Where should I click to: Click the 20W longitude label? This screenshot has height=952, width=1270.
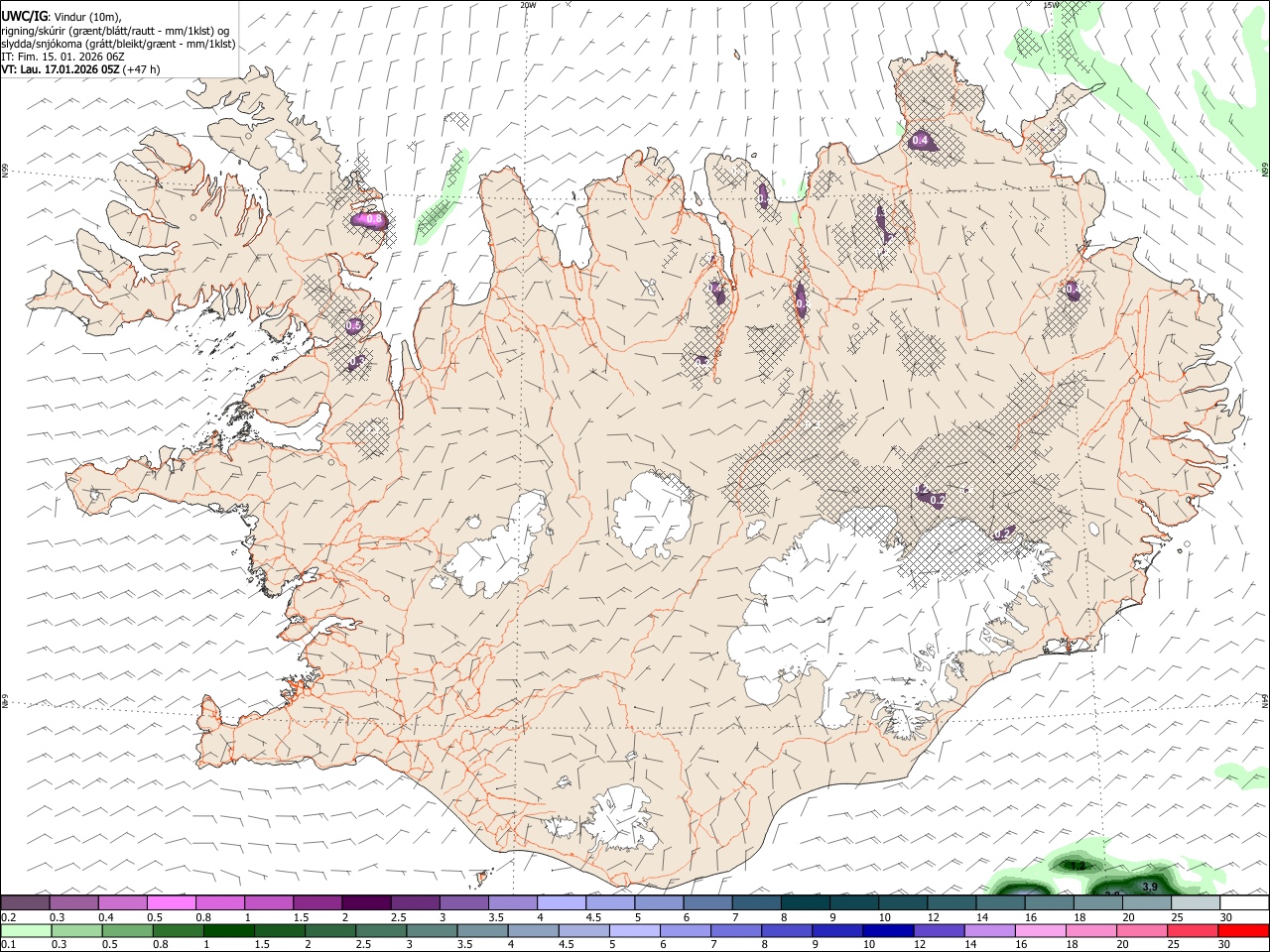pos(528,5)
